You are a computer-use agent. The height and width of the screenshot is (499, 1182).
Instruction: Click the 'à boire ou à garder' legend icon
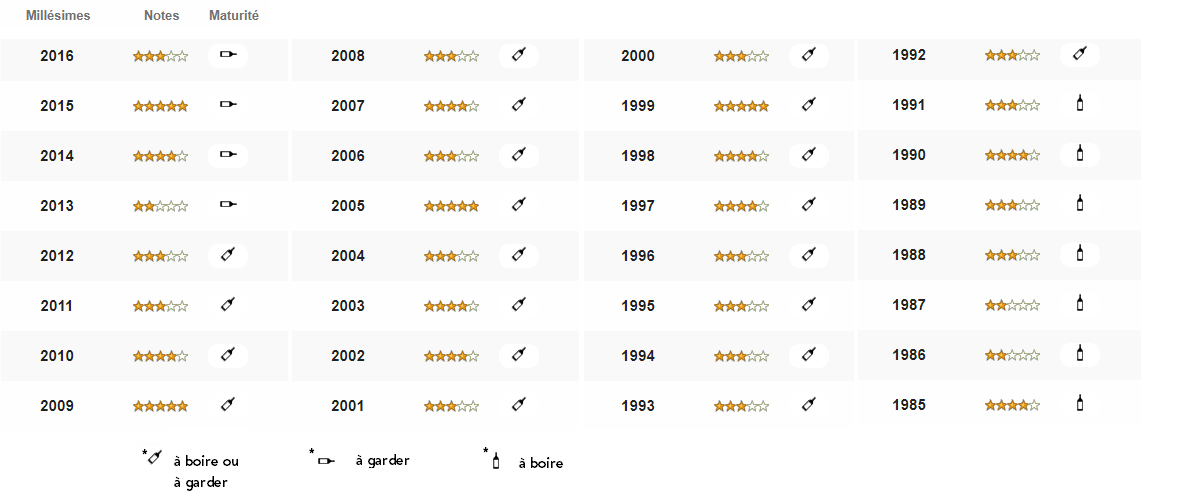point(155,457)
